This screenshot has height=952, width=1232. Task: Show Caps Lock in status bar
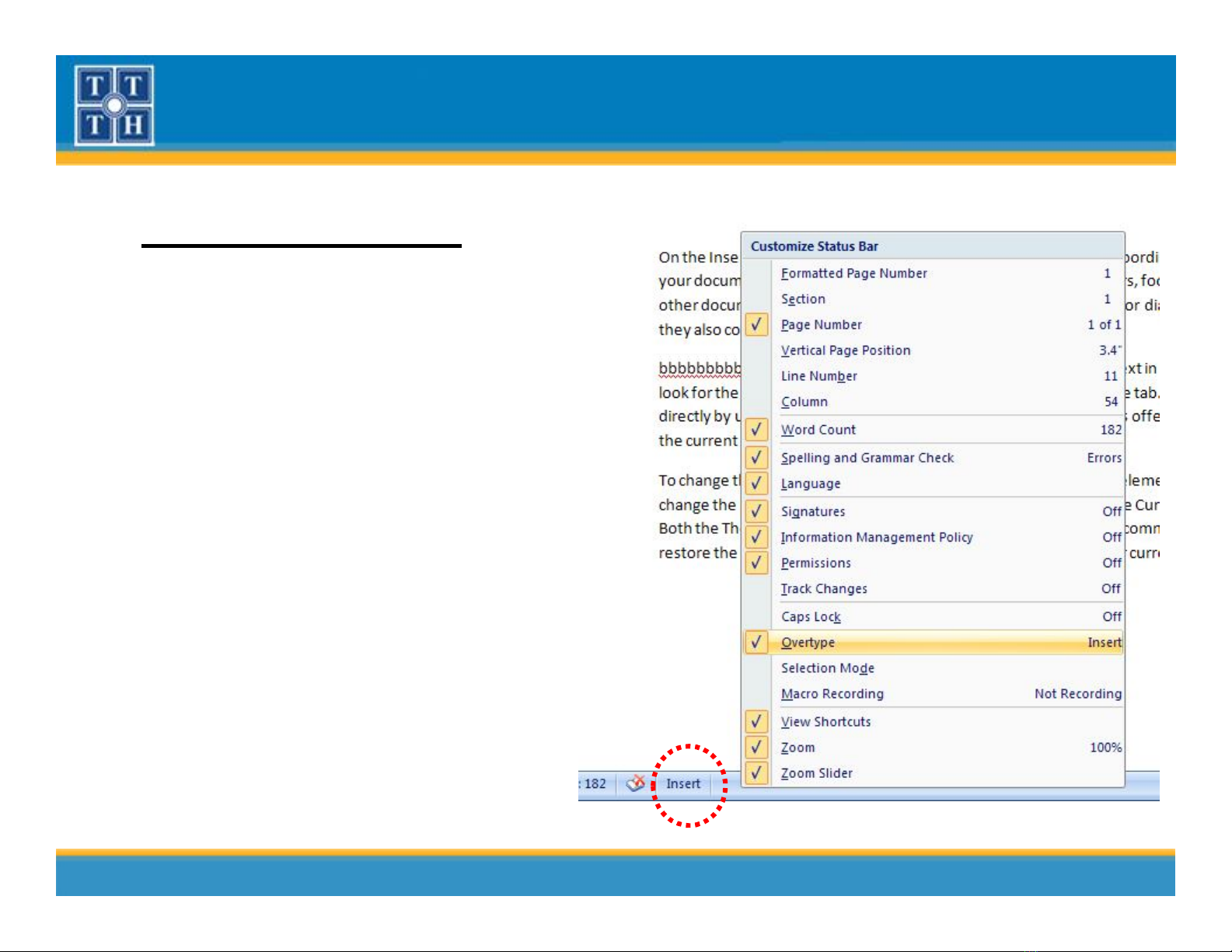[x=811, y=617]
